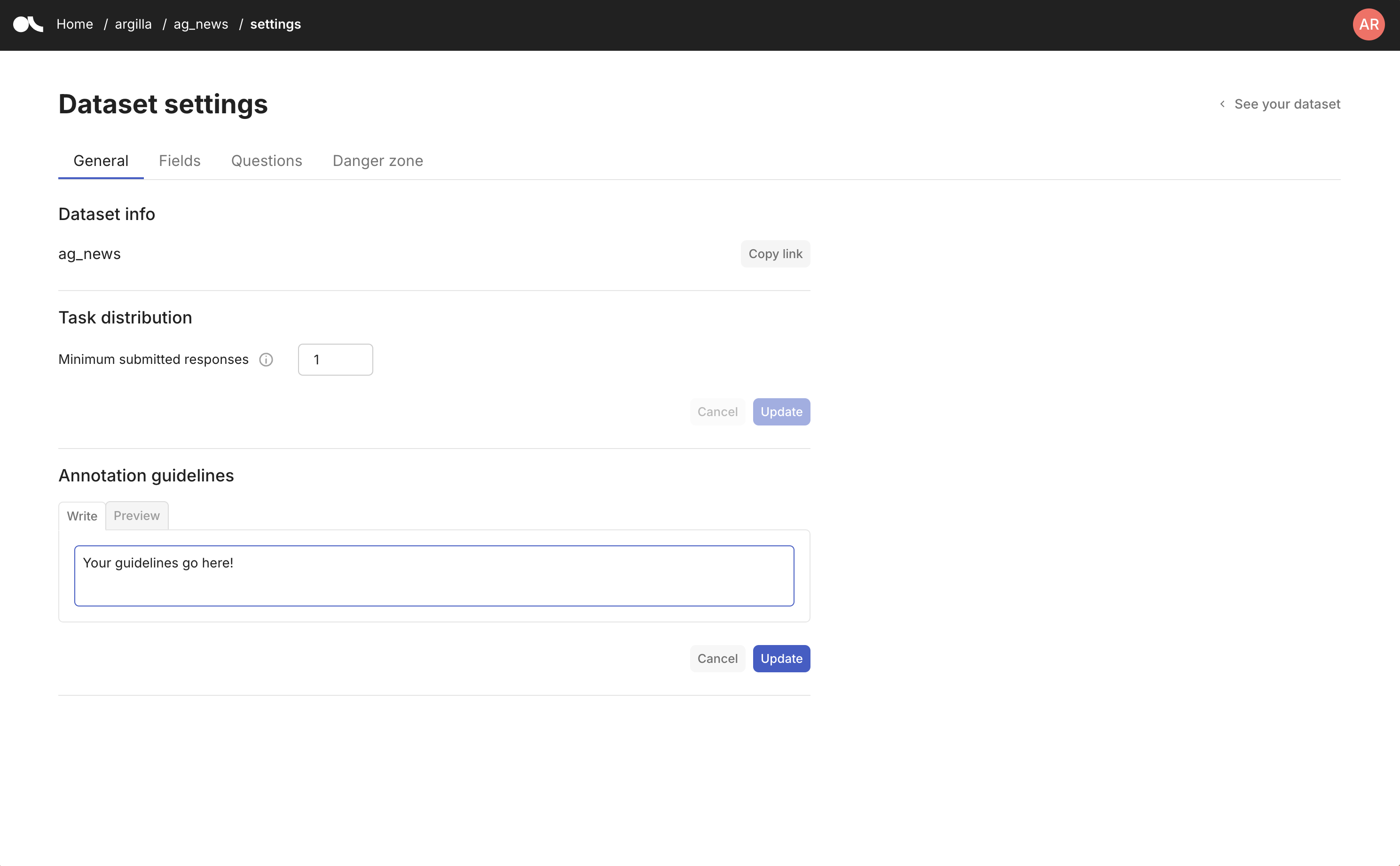Open the AR user avatar menu

[x=1368, y=24]
